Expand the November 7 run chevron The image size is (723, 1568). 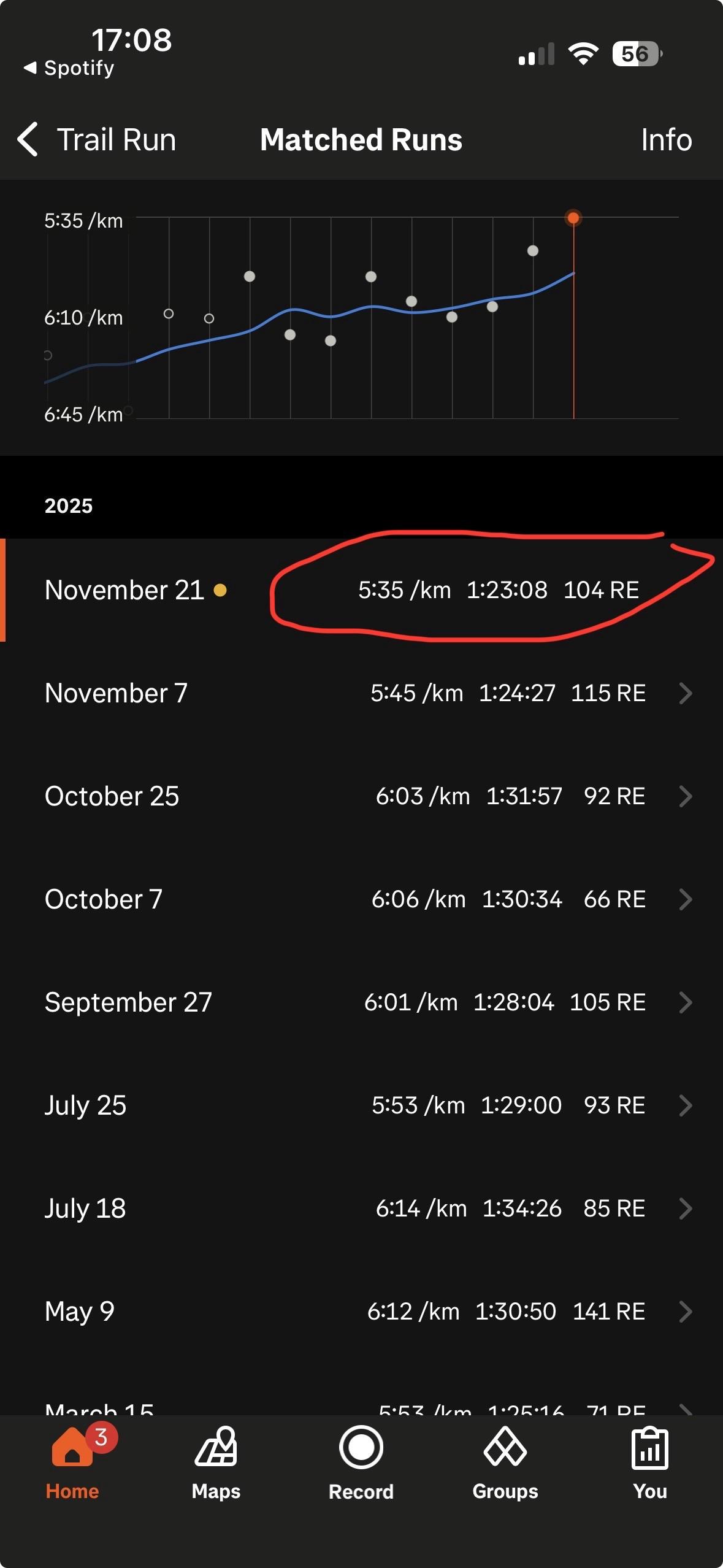point(686,693)
